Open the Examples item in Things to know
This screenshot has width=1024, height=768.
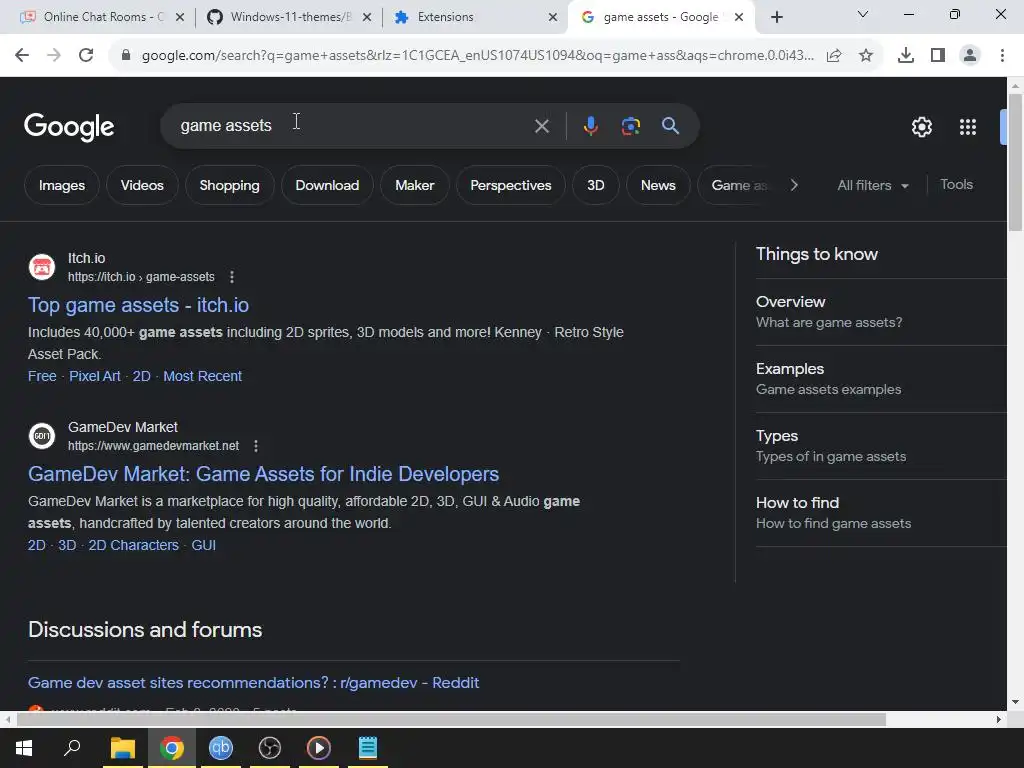pyautogui.click(x=880, y=379)
